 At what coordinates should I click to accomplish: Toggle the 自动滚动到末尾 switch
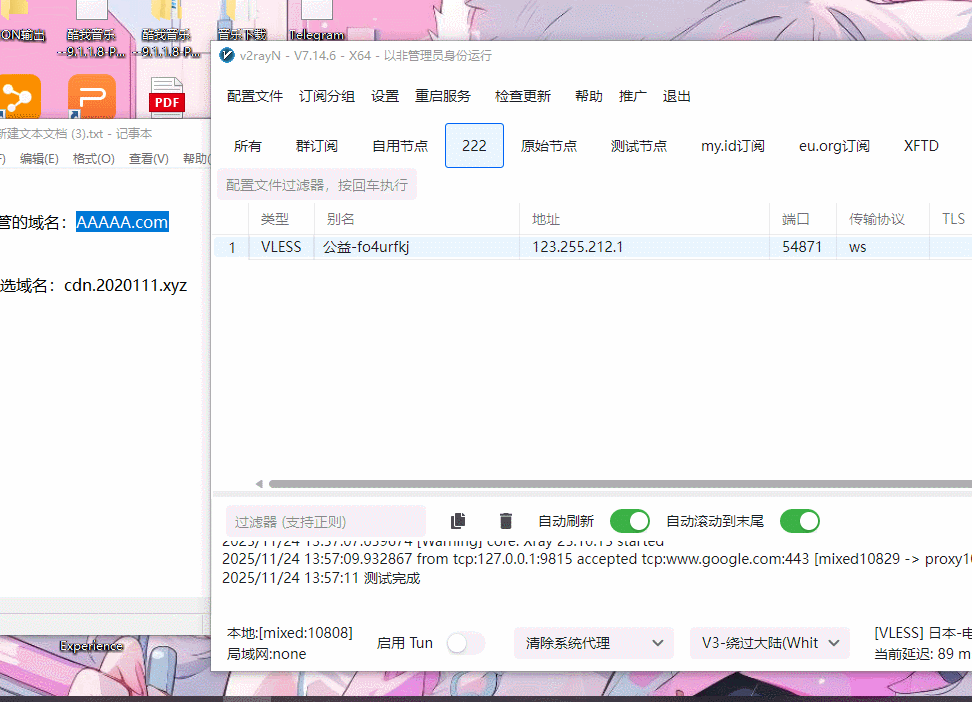800,521
